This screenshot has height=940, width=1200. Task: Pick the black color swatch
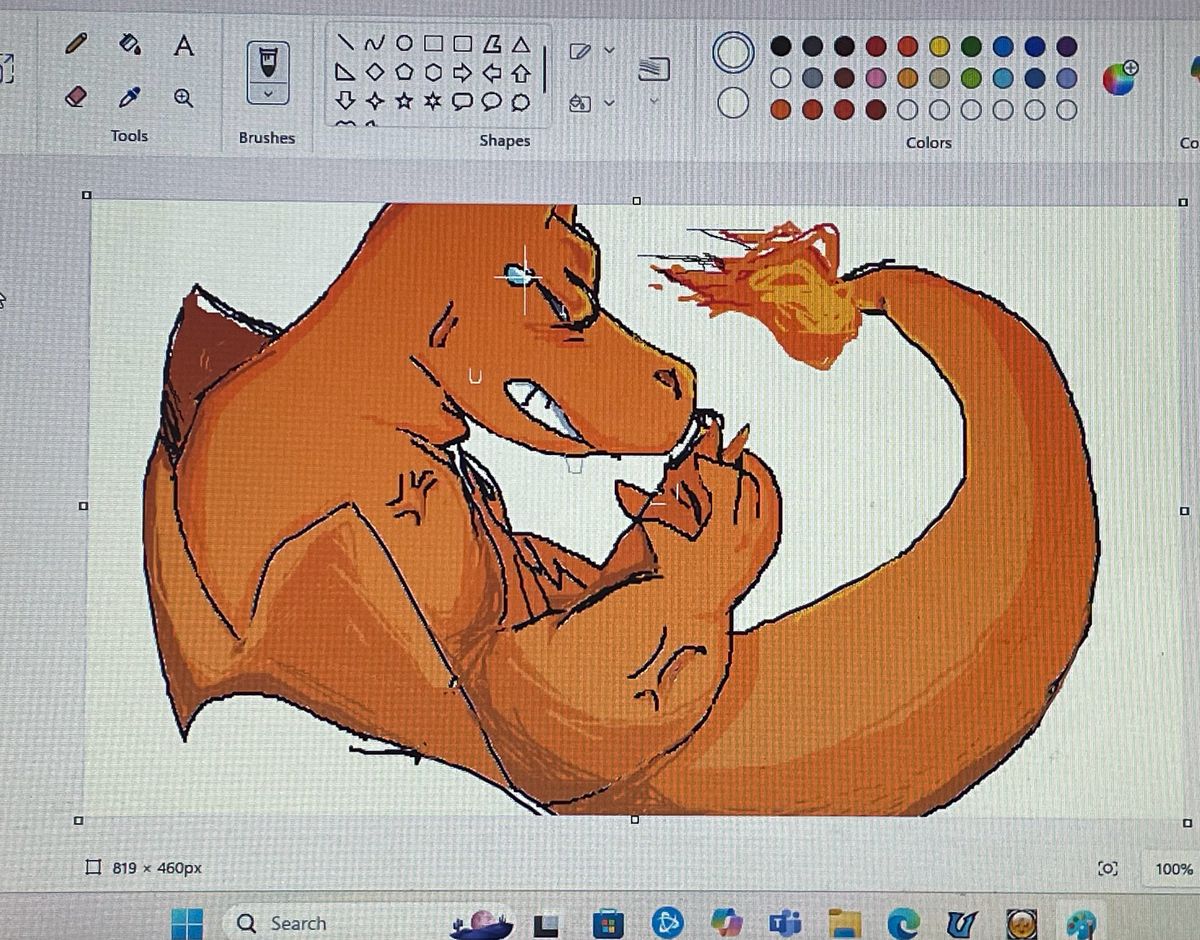click(781, 46)
